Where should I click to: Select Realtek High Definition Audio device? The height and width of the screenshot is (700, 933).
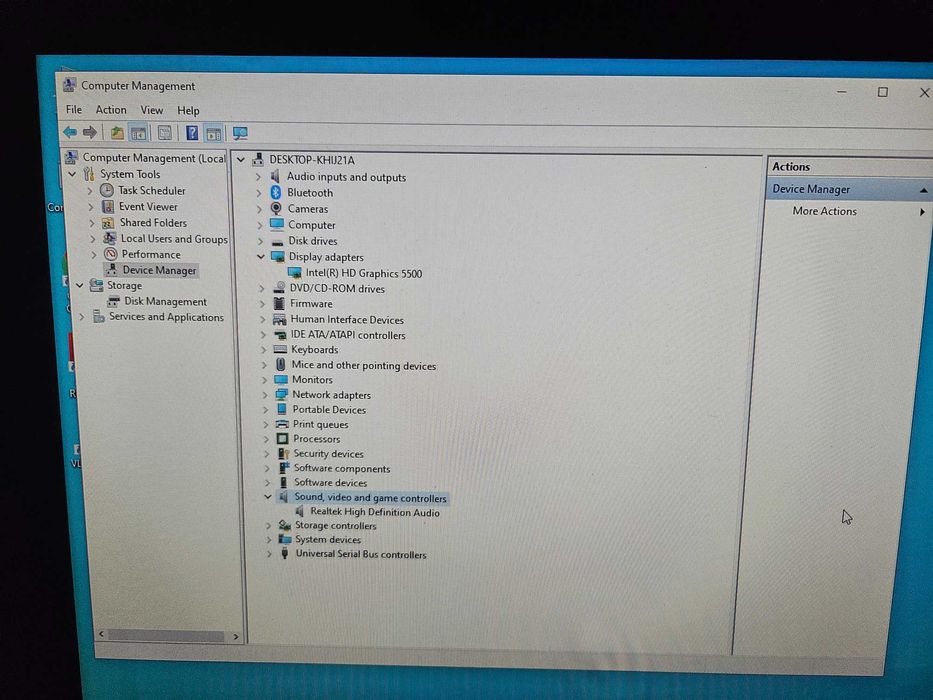click(375, 512)
